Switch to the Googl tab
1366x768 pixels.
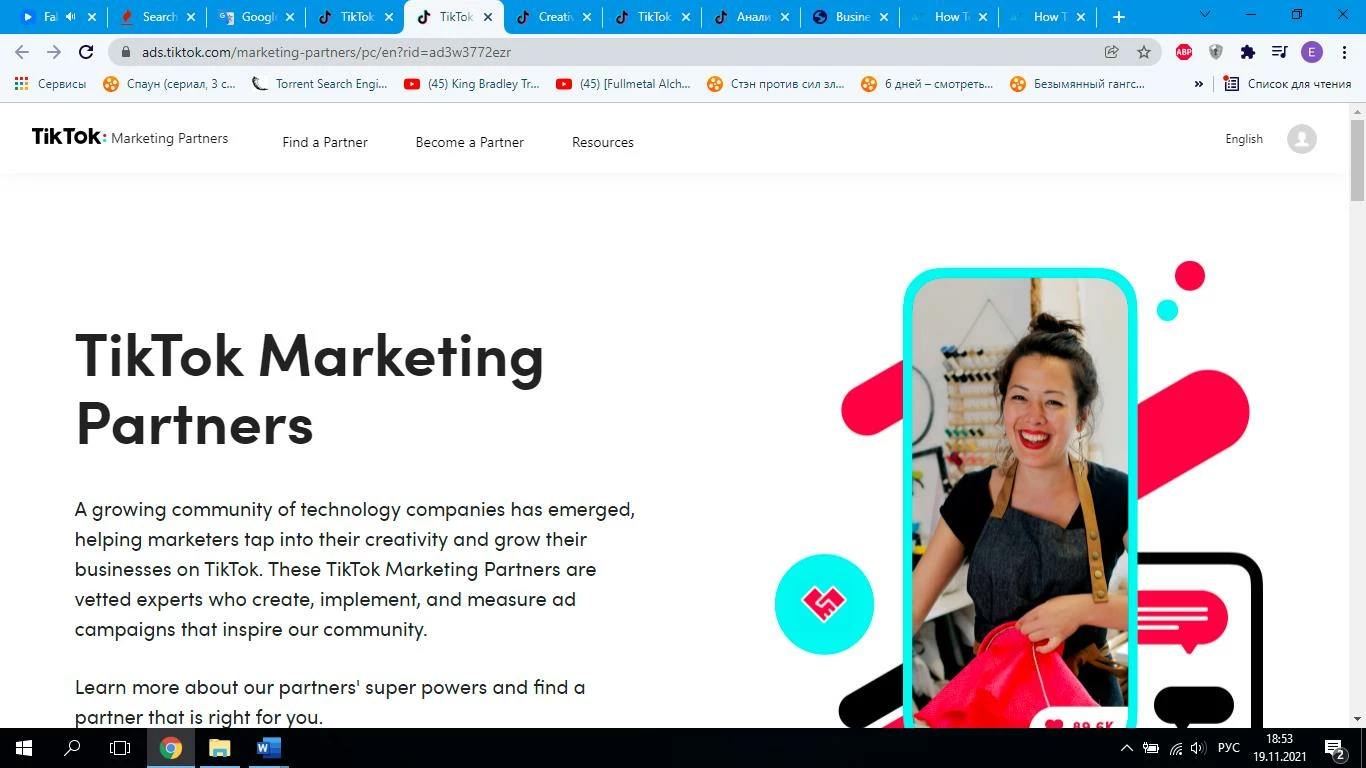pyautogui.click(x=257, y=17)
